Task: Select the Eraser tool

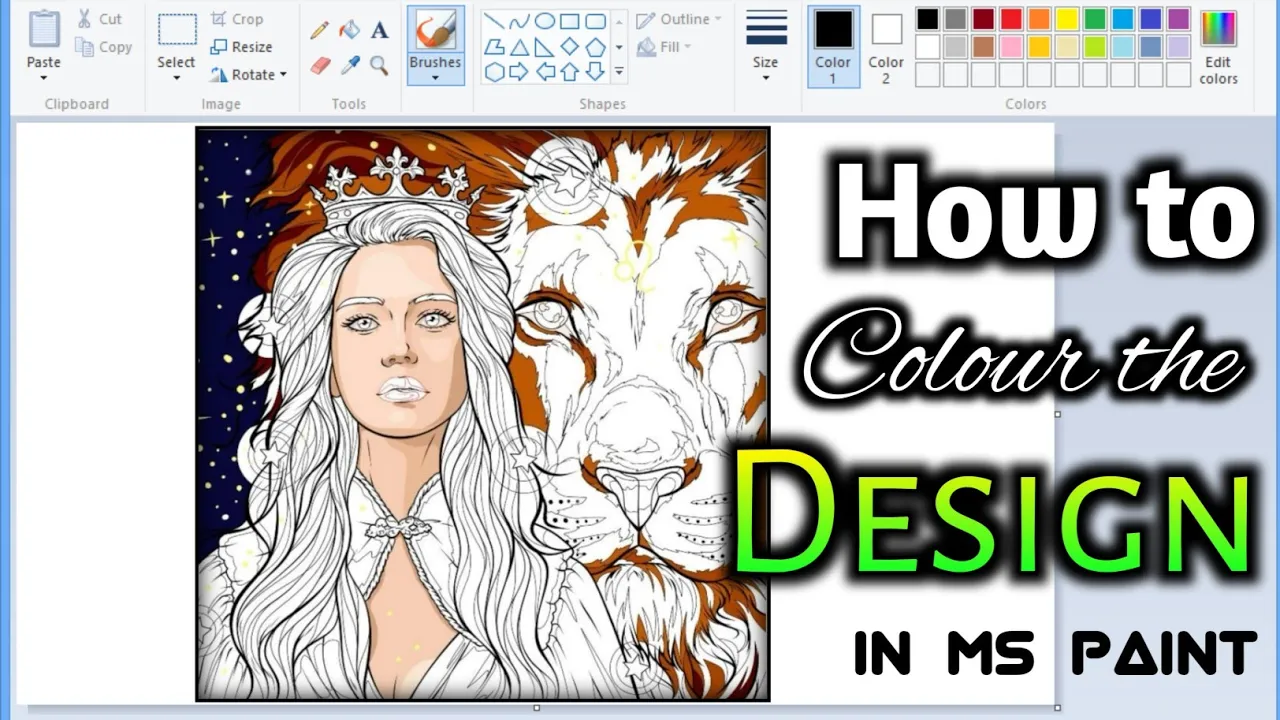Action: tap(320, 65)
